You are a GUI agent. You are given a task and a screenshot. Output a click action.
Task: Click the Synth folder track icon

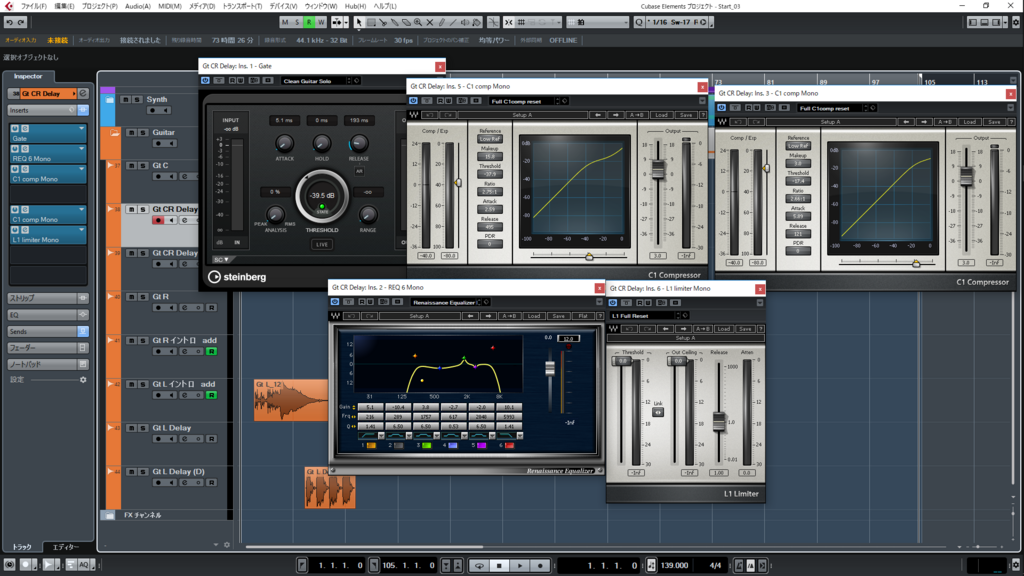pos(109,100)
